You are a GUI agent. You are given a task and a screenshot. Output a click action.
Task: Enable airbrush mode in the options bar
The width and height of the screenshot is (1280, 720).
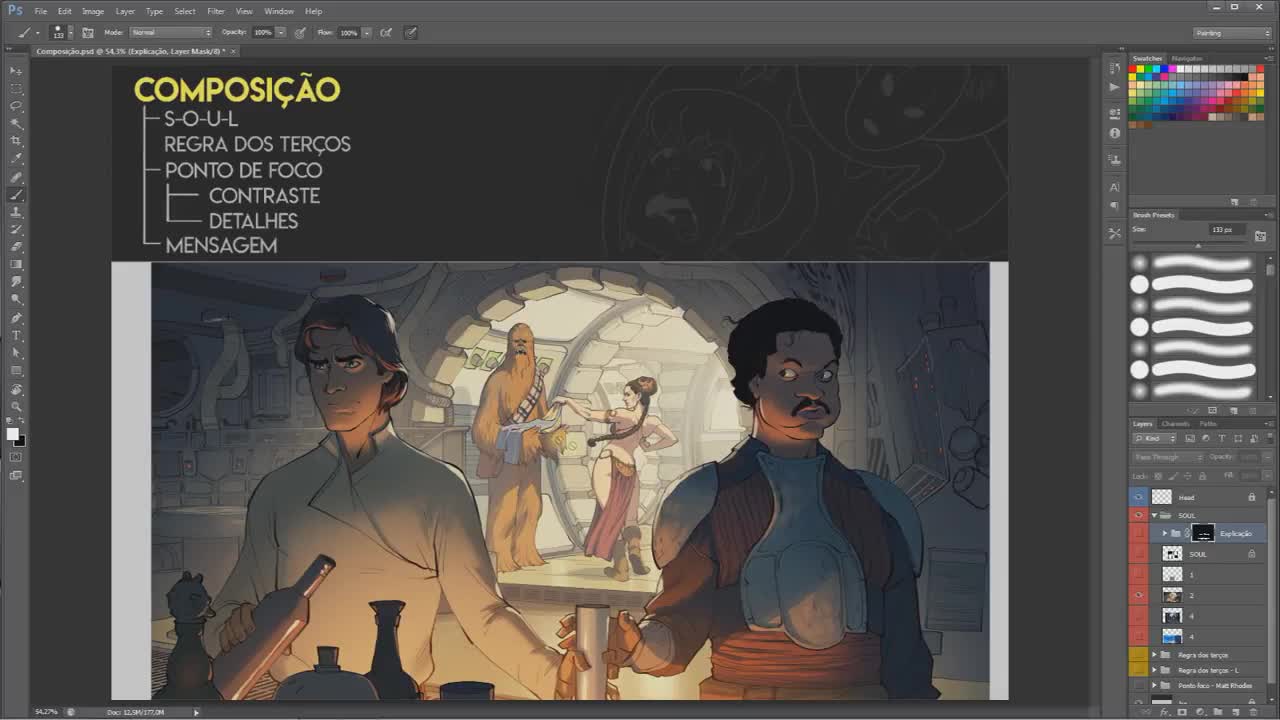(x=386, y=32)
